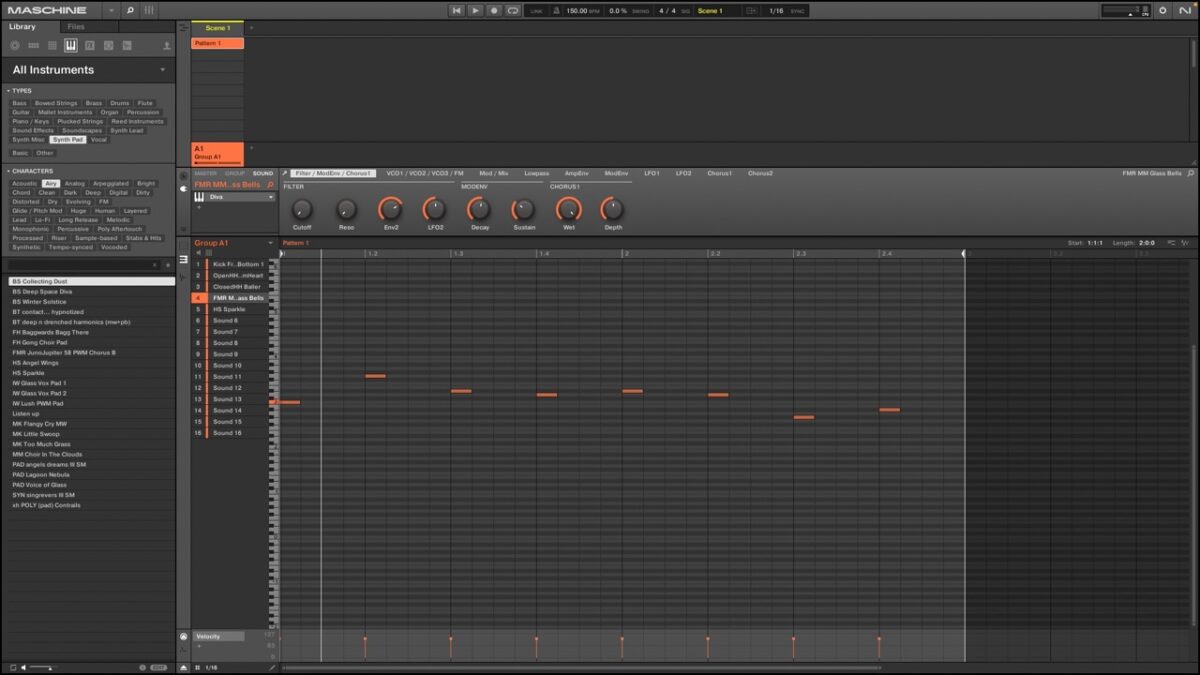Click the Record button in the transport
The width and height of the screenshot is (1200, 675).
click(494, 10)
